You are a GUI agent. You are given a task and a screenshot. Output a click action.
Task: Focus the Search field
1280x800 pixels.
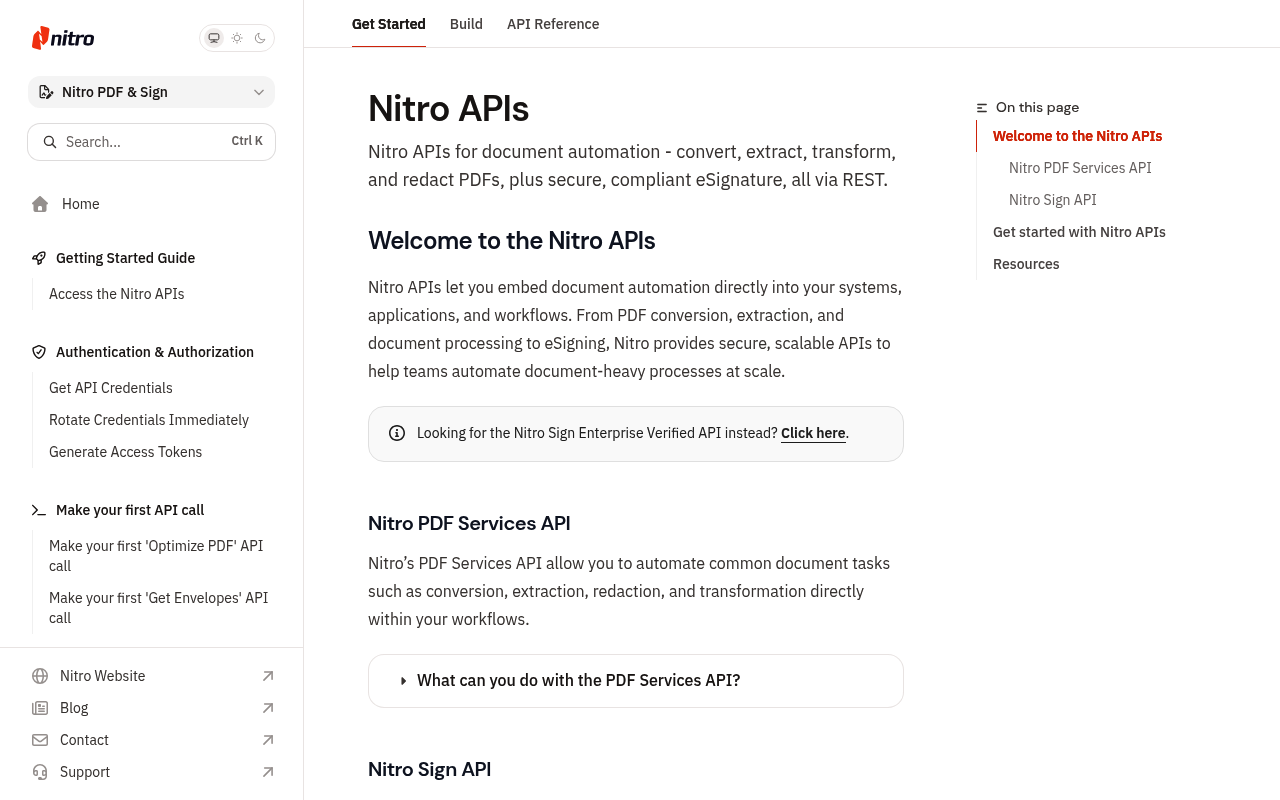pyautogui.click(x=151, y=142)
